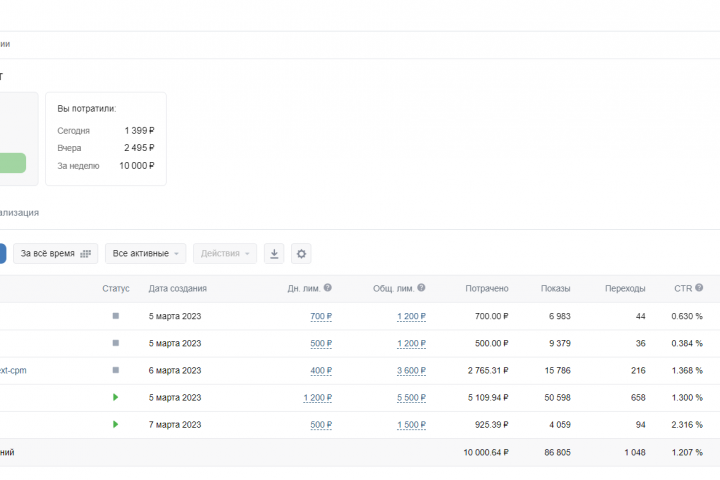Select total clicks 1 048
The image size is (720, 480).
click(635, 452)
